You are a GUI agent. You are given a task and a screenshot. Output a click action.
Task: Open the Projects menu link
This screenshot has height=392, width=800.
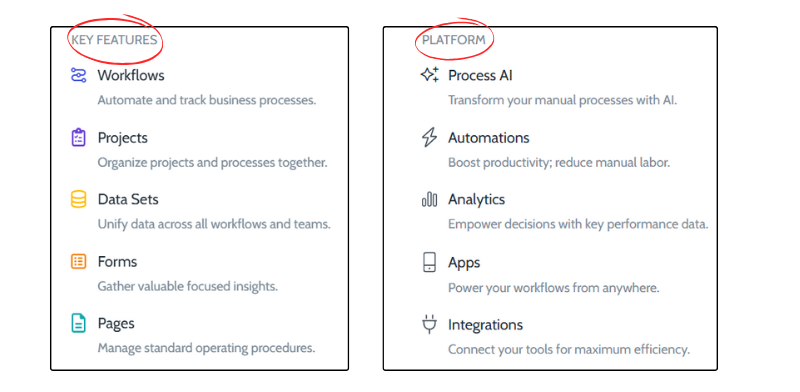(x=122, y=138)
